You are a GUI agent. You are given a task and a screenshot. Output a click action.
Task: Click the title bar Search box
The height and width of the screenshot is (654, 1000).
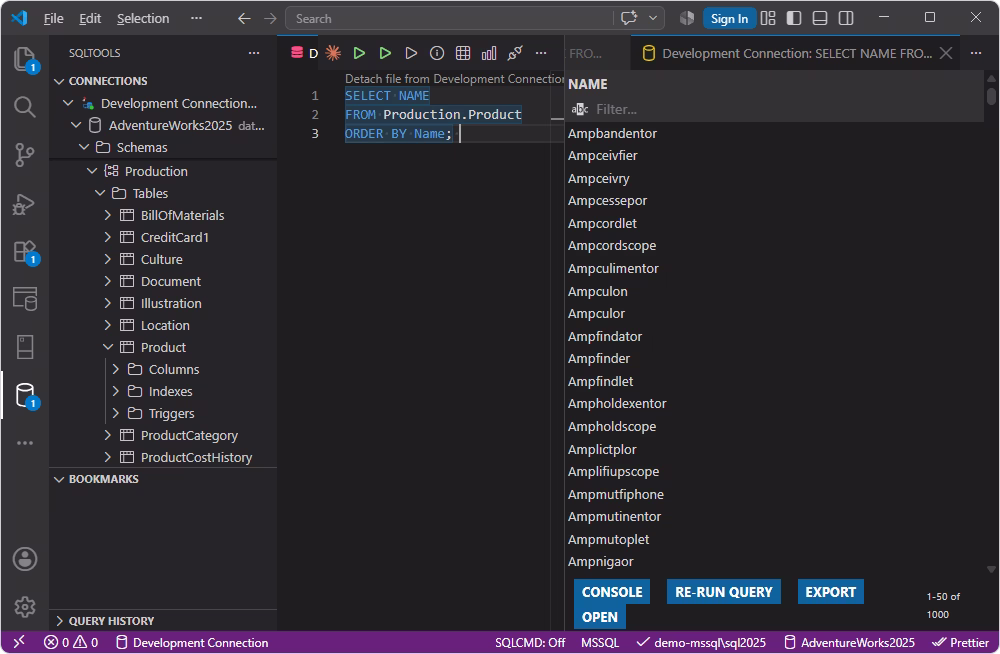(449, 19)
